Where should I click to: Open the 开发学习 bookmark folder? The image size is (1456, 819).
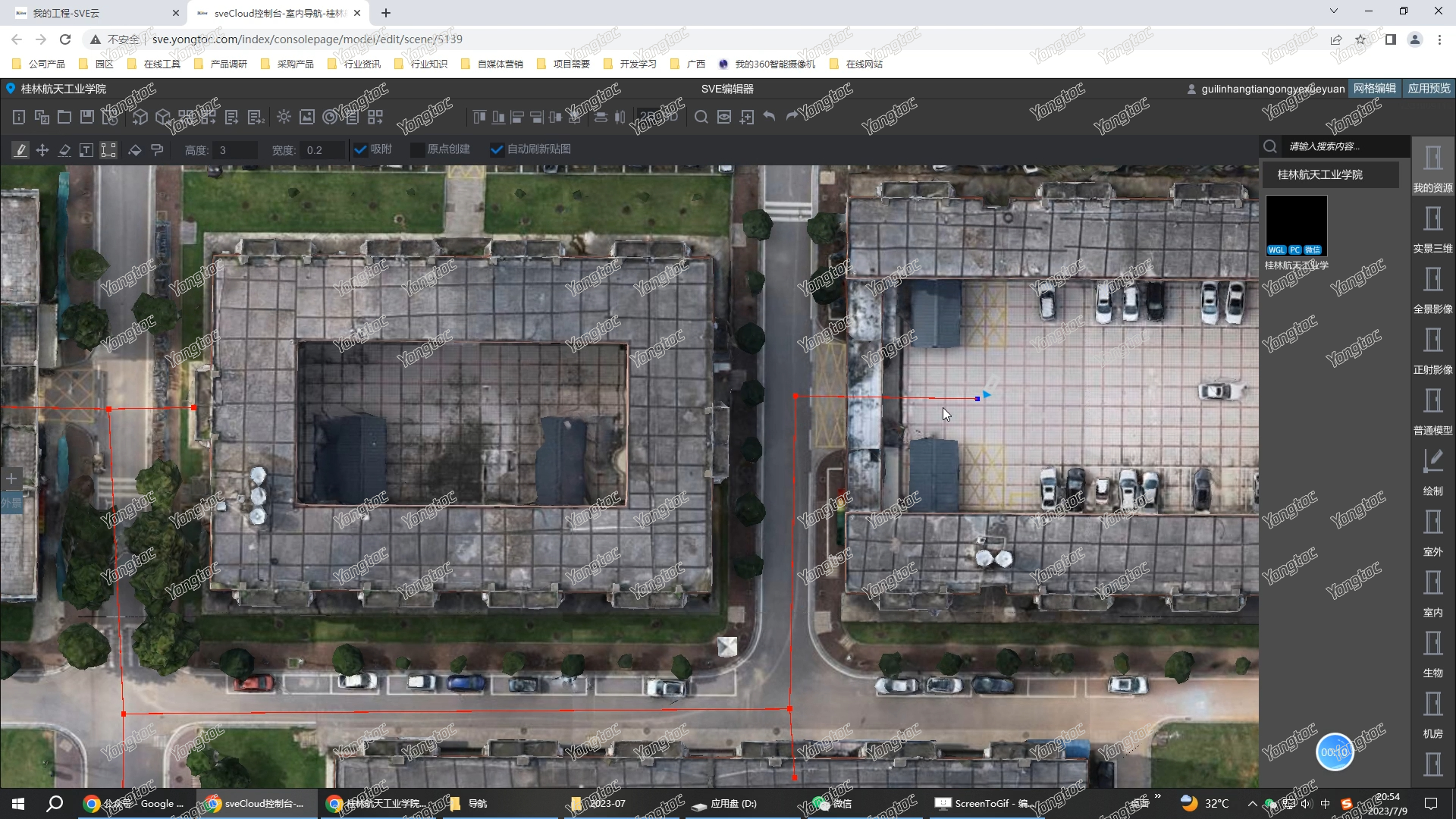click(x=630, y=64)
